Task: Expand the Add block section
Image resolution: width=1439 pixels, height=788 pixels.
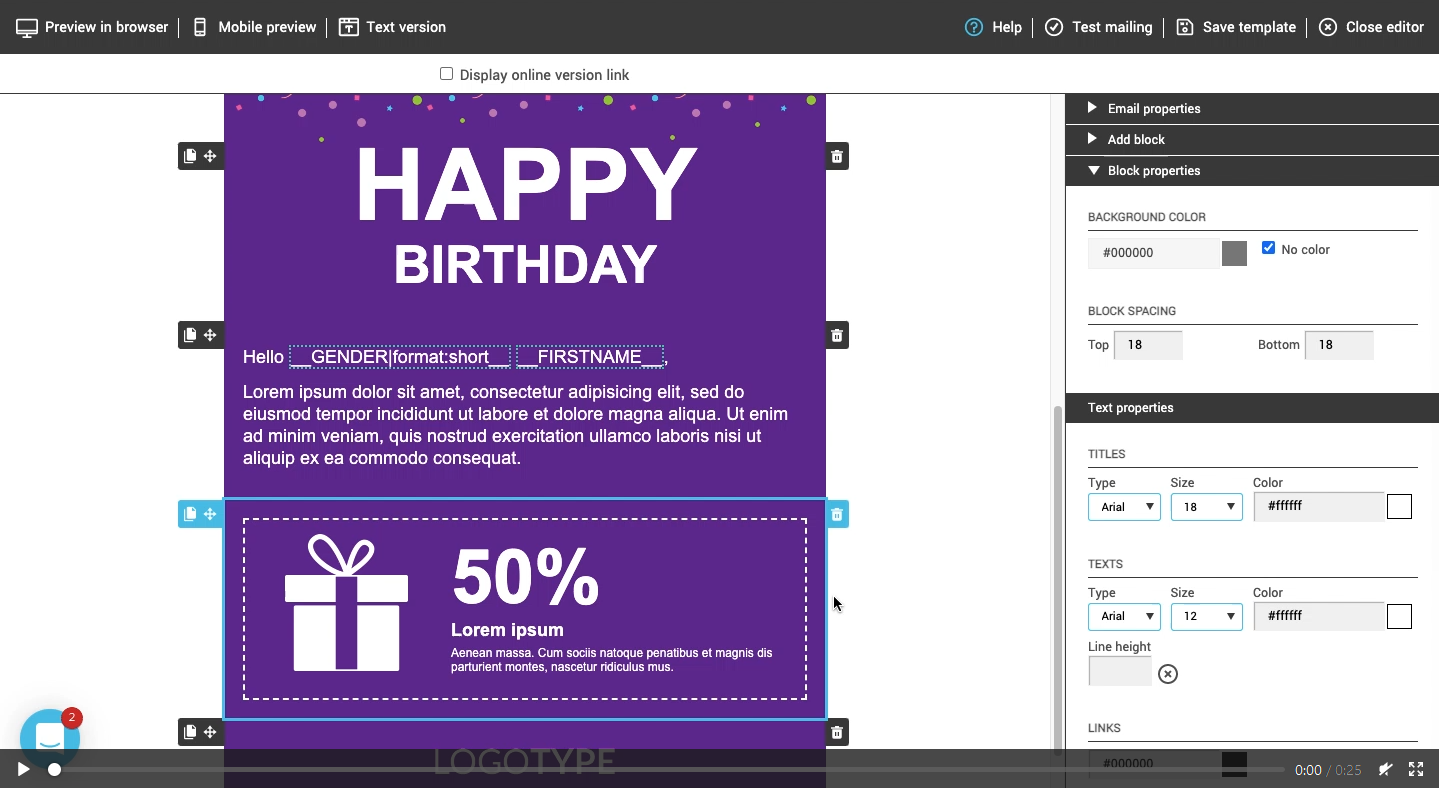Action: click(1135, 139)
